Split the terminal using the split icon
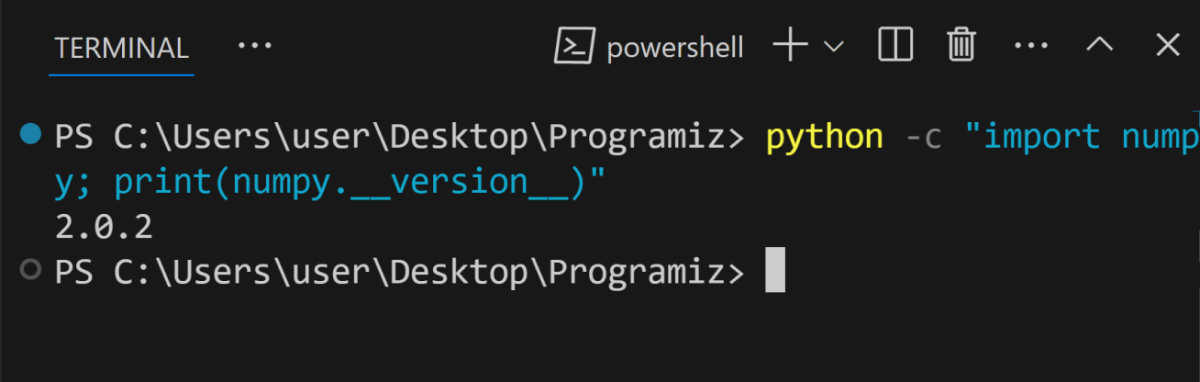This screenshot has width=1200, height=382. tap(896, 45)
